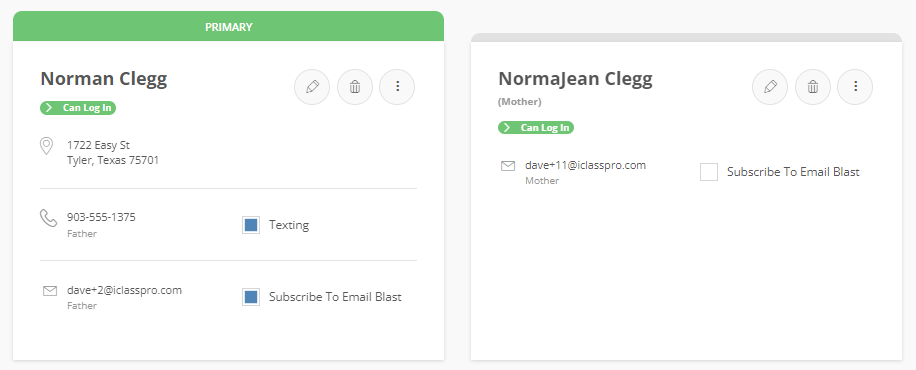Delete NormaJean Clegg using the trash icon
The height and width of the screenshot is (370, 916).
[813, 87]
